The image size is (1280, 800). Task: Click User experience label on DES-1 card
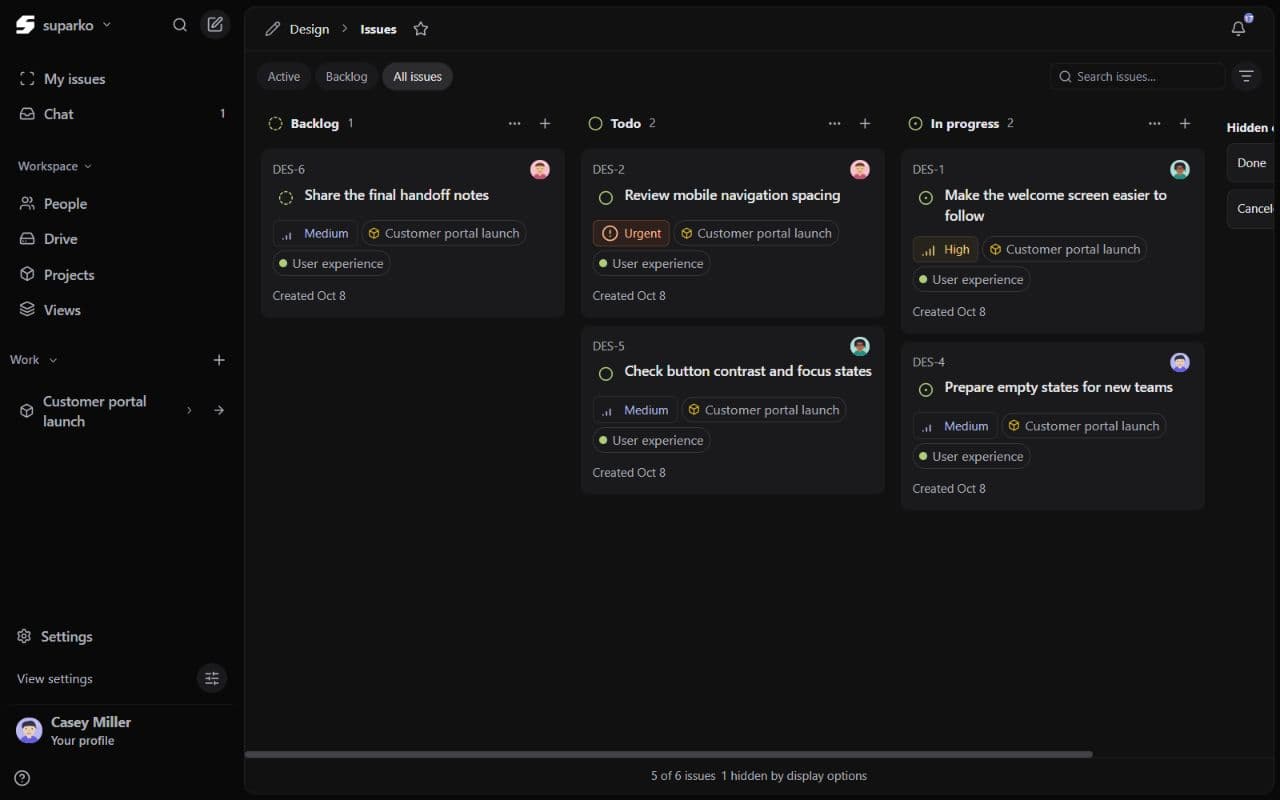(x=971, y=280)
